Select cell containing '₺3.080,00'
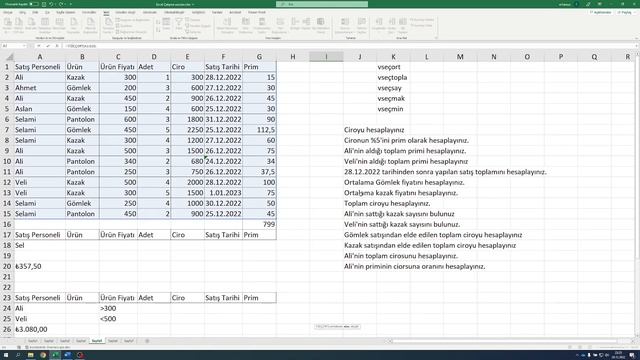Screen dimensions: 640x360 [40, 329]
